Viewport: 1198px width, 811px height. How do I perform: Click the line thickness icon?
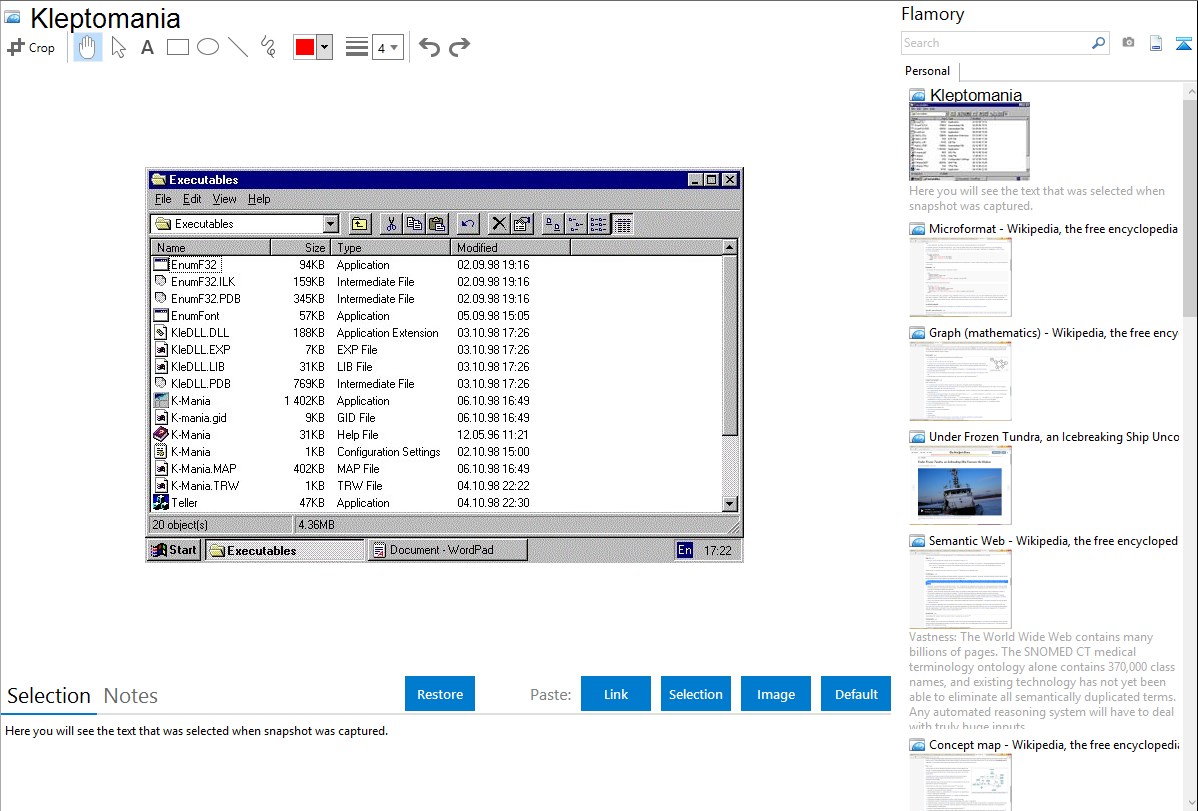point(356,47)
